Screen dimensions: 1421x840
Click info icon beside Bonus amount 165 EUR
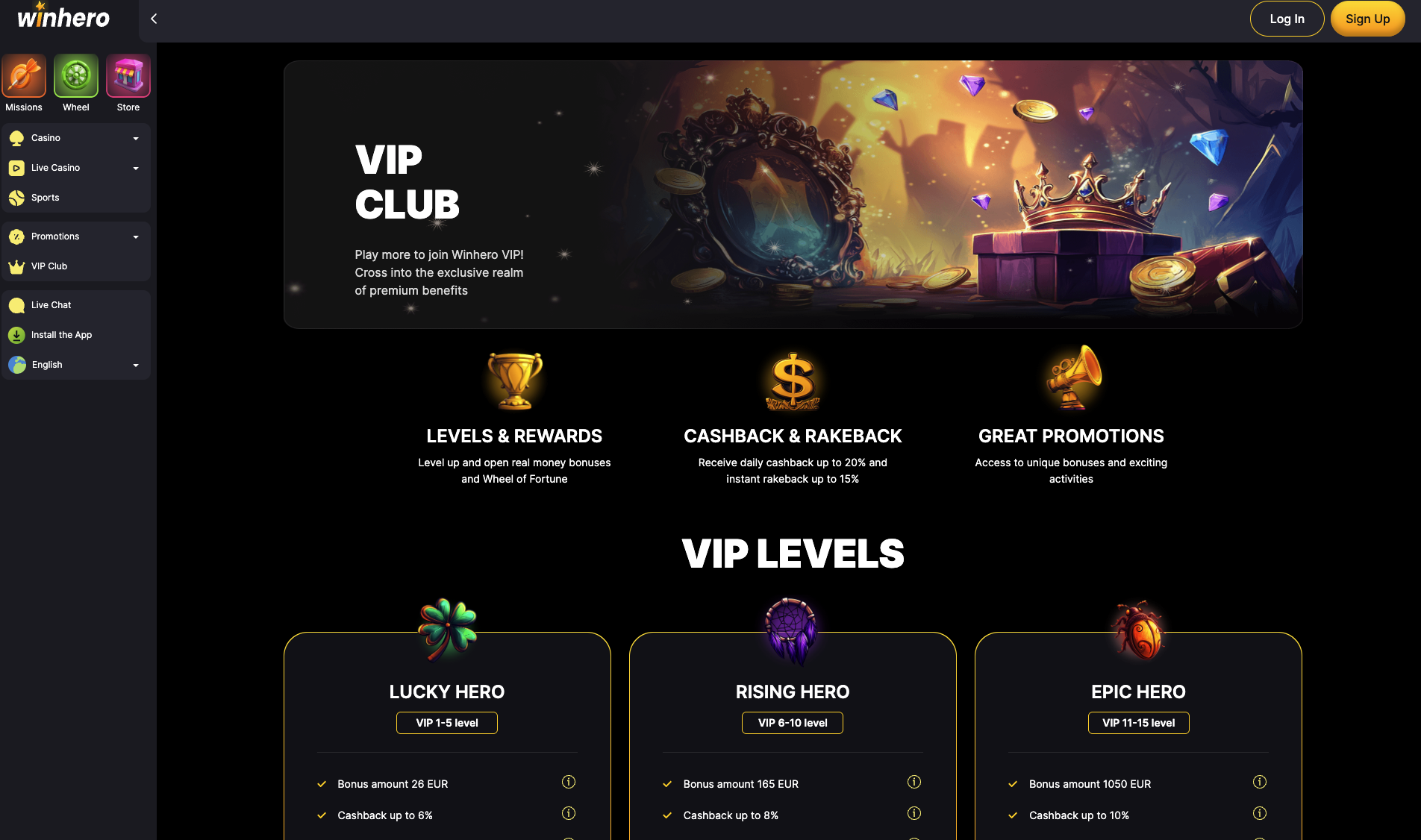click(x=914, y=782)
